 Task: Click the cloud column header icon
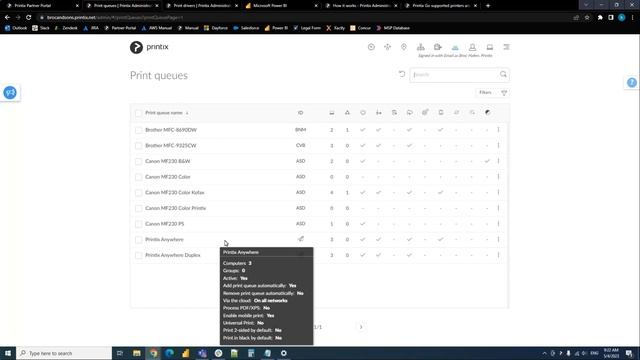[x=409, y=113]
